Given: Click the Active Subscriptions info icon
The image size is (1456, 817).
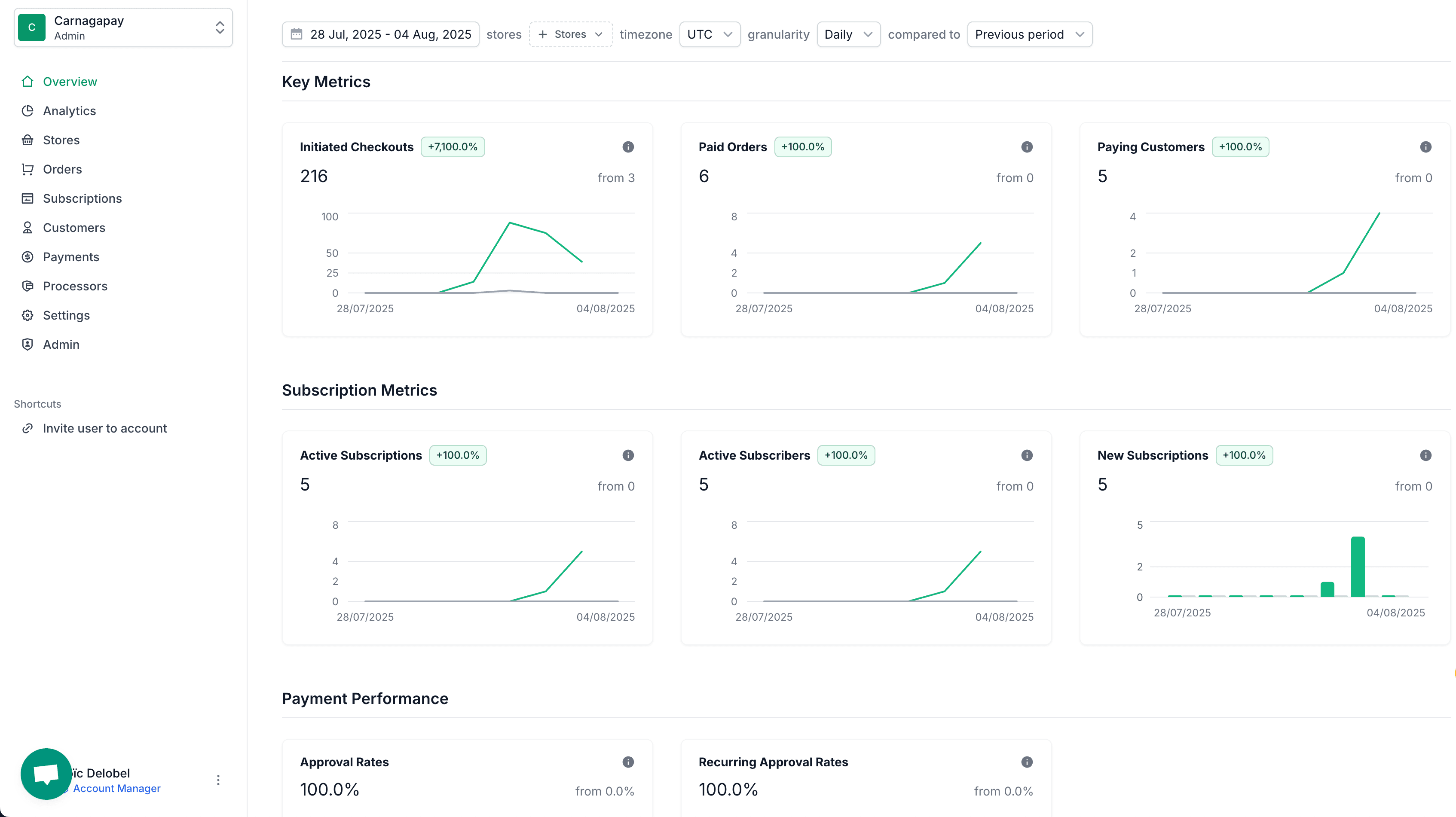Looking at the screenshot, I should coord(628,455).
